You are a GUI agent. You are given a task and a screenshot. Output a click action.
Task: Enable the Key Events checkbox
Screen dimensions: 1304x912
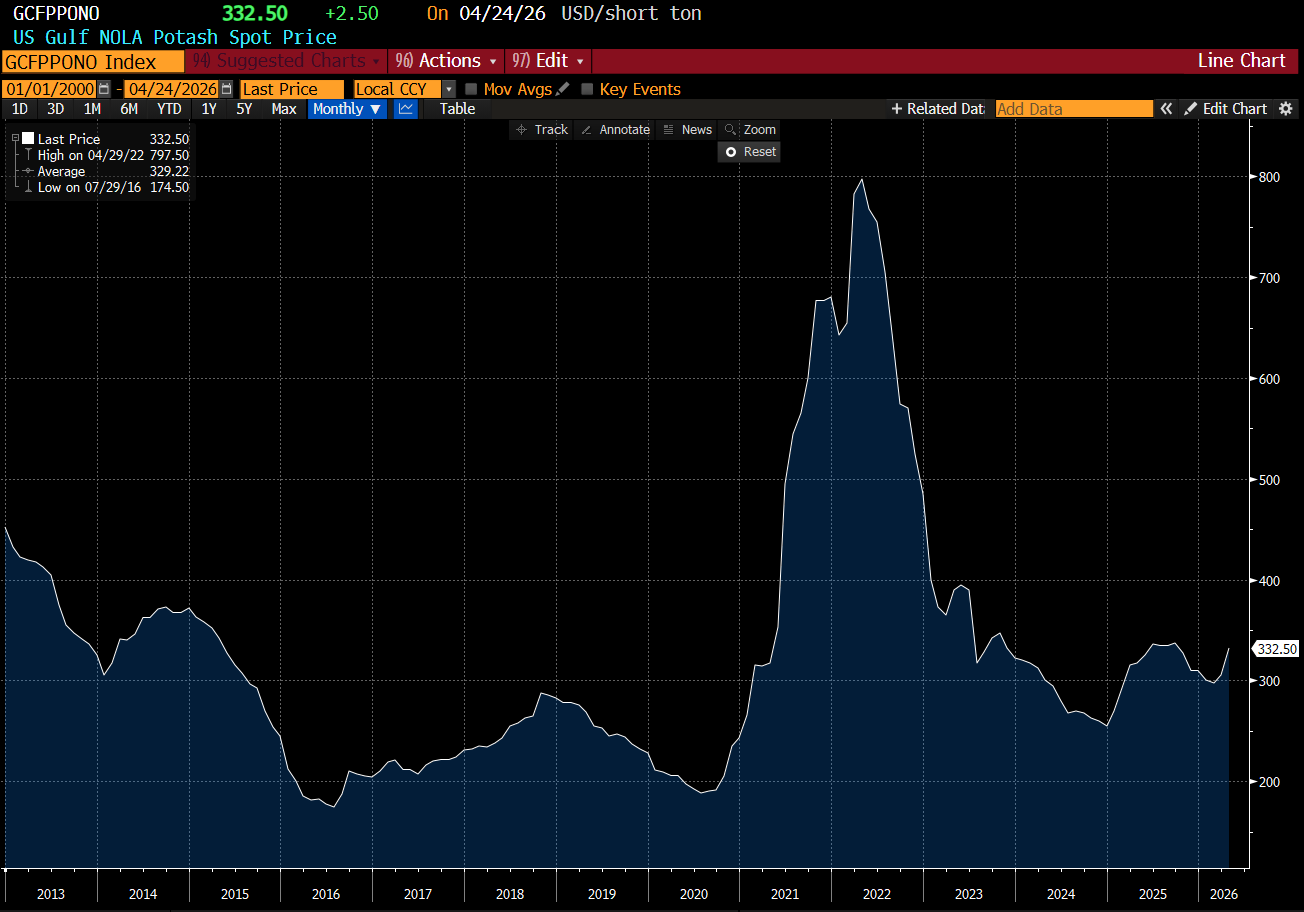click(587, 89)
